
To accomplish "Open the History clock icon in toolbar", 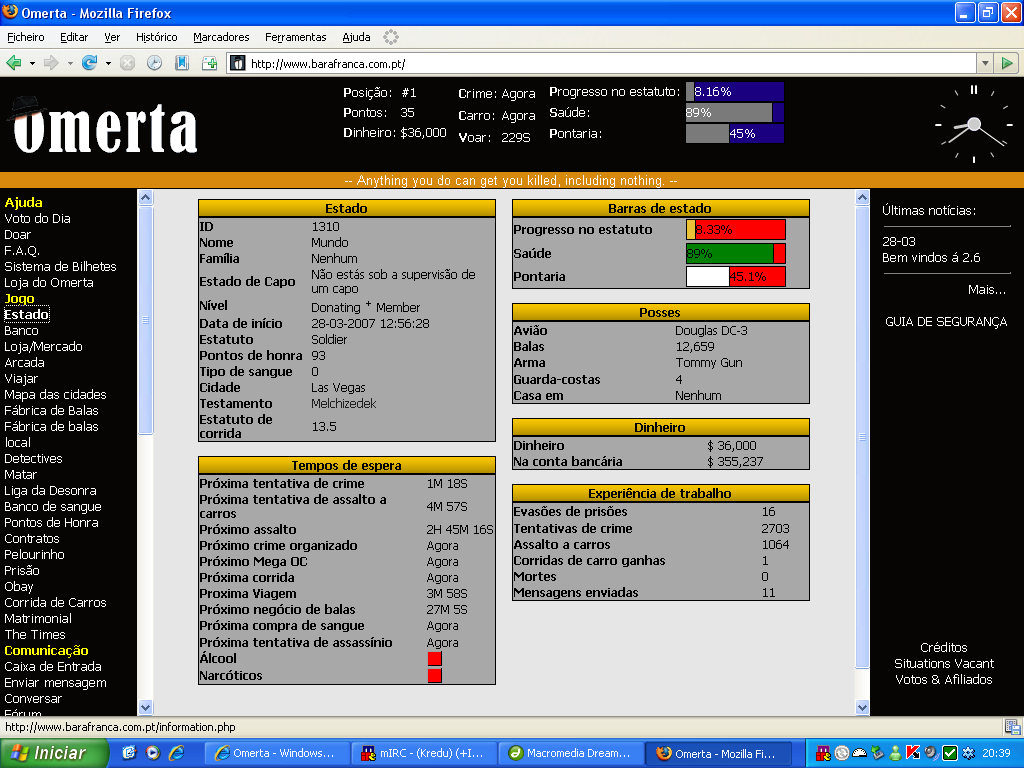I will point(154,63).
